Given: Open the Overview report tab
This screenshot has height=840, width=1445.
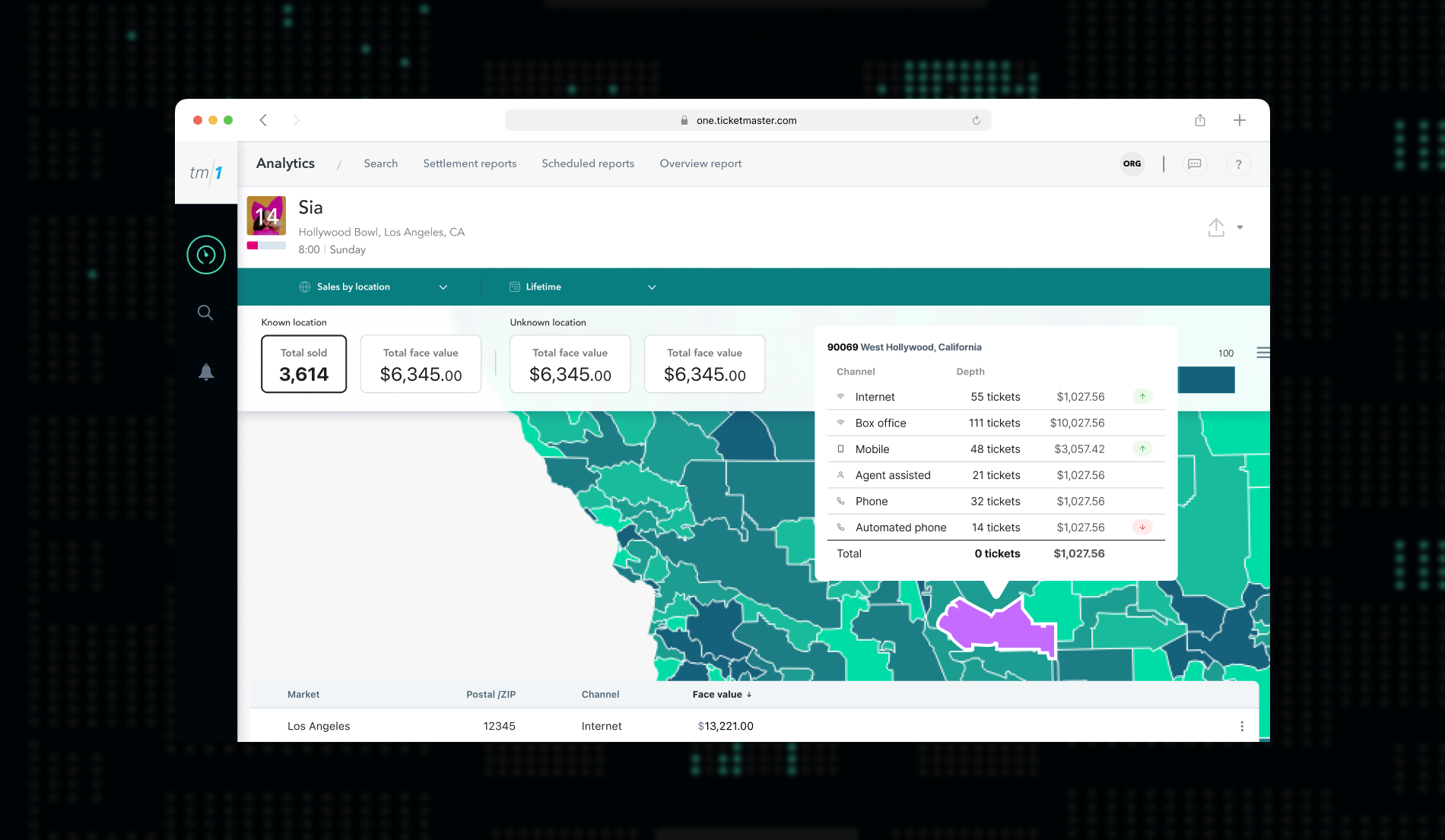Looking at the screenshot, I should [700, 163].
